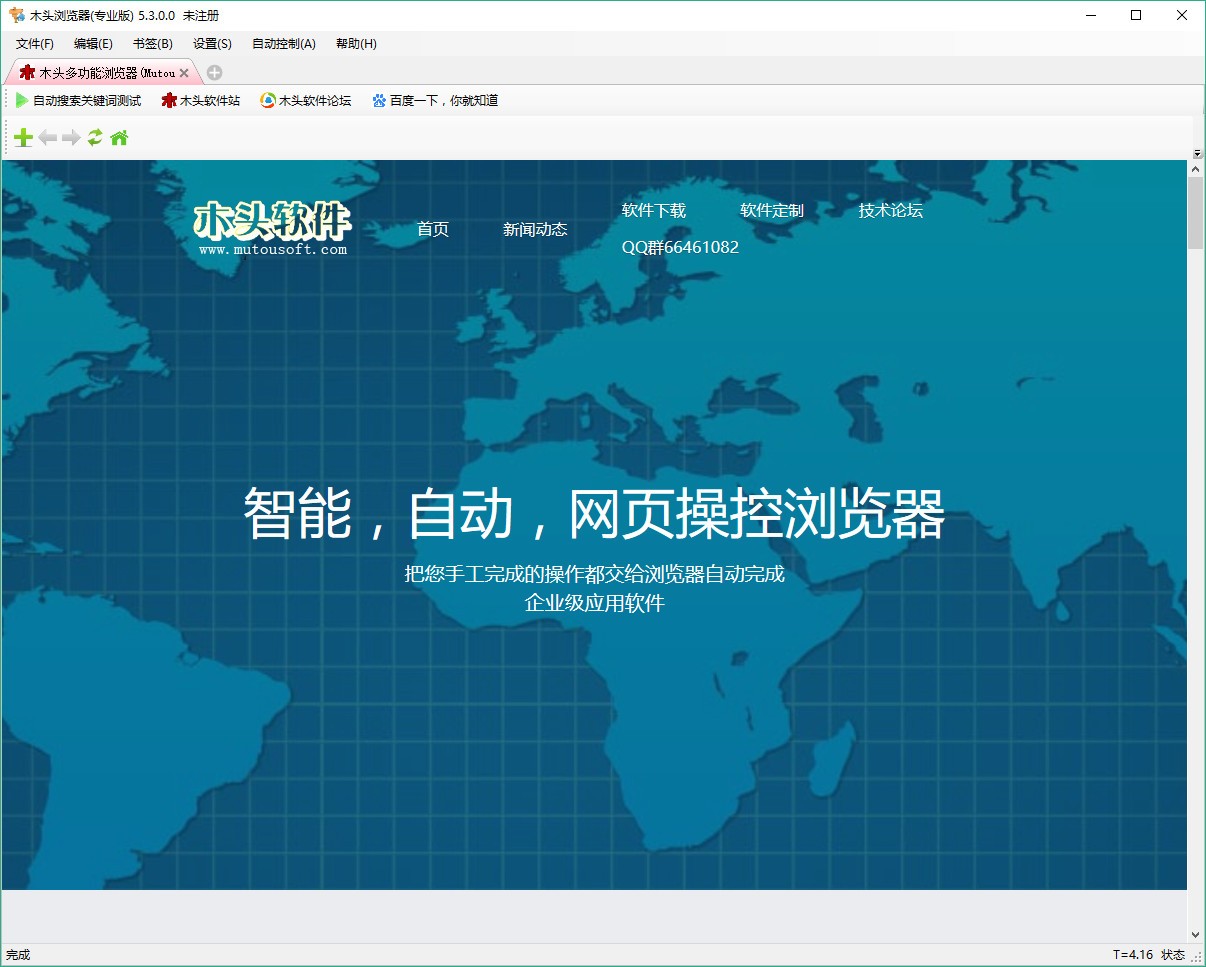Click the green play icon for 自动搜索关键词测试

coord(22,101)
